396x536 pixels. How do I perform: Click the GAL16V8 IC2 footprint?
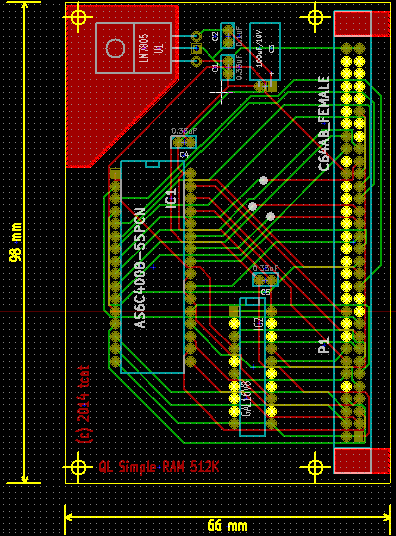pos(252,367)
